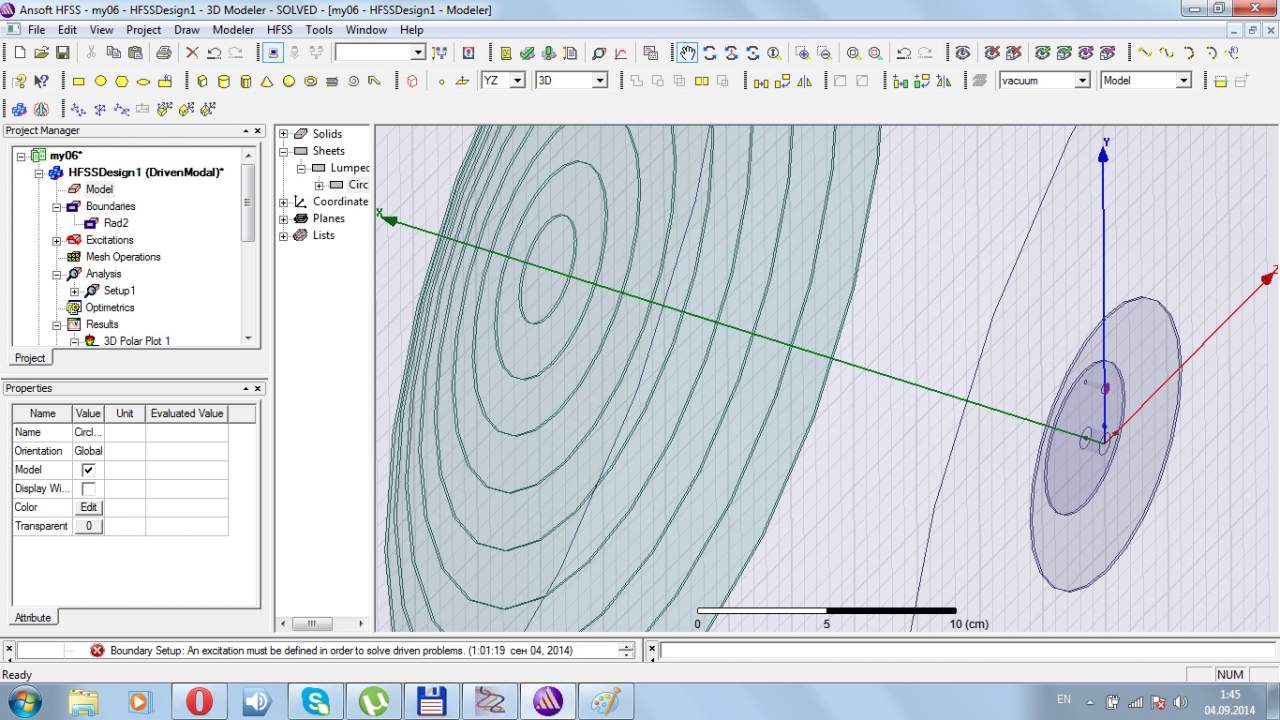Screen dimensions: 1280x720
Task: Click the red Delete X icon
Action: tap(192, 53)
